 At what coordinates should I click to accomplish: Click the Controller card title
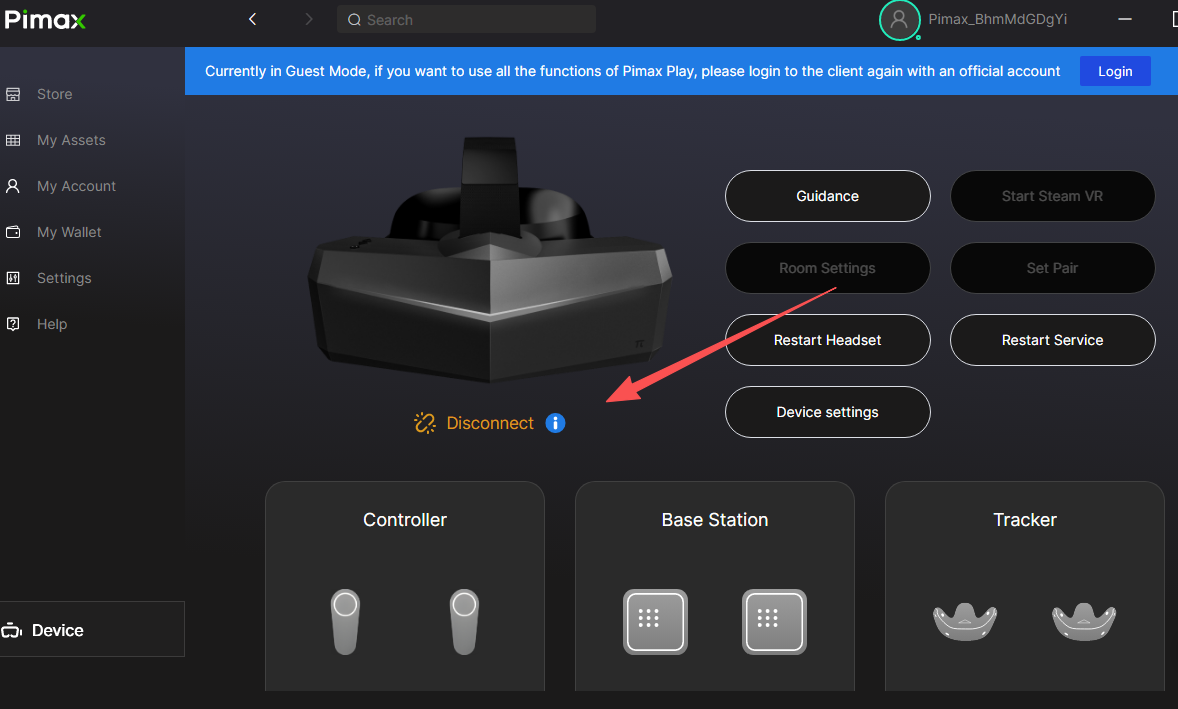405,520
